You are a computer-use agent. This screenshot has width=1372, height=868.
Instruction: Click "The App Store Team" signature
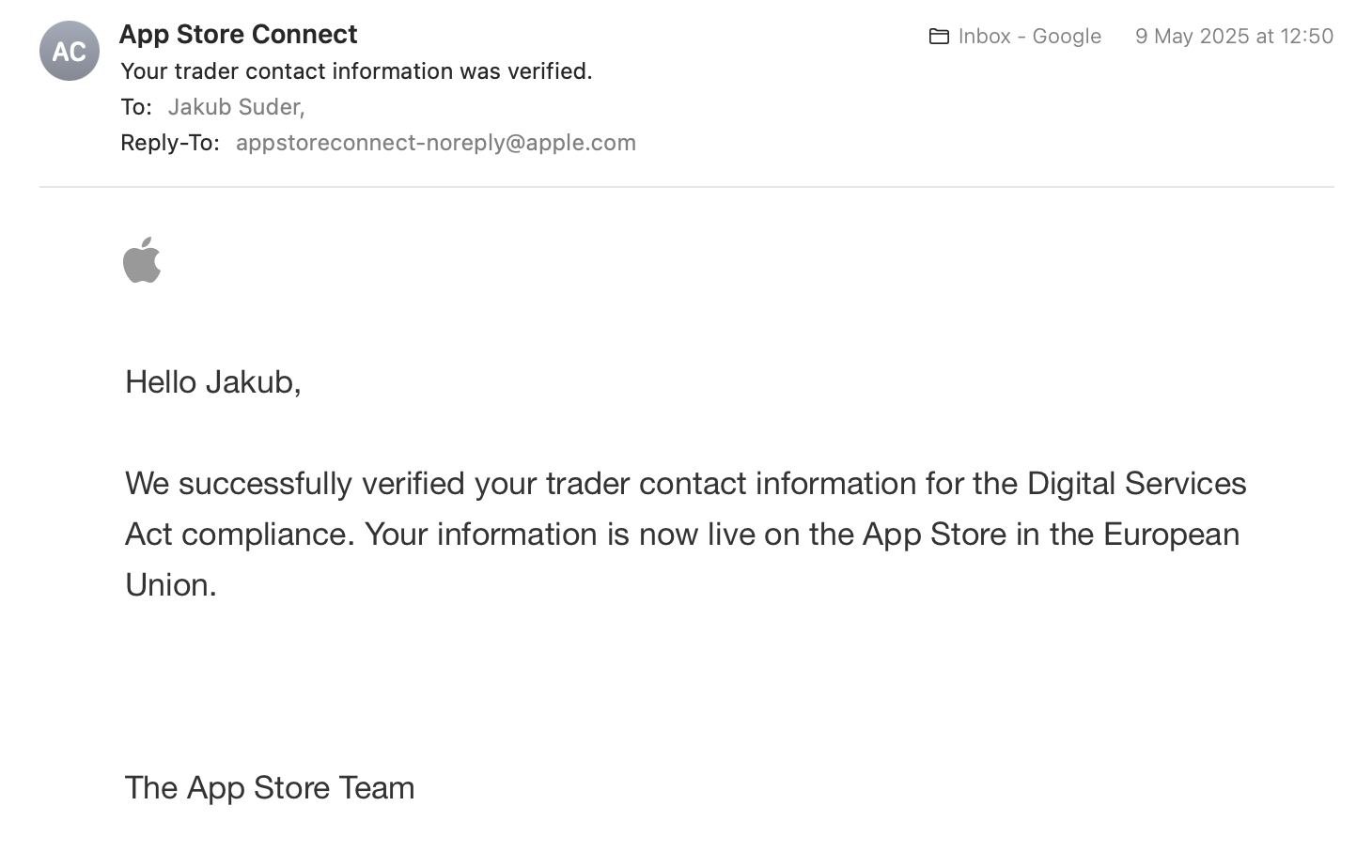pyautogui.click(x=270, y=788)
